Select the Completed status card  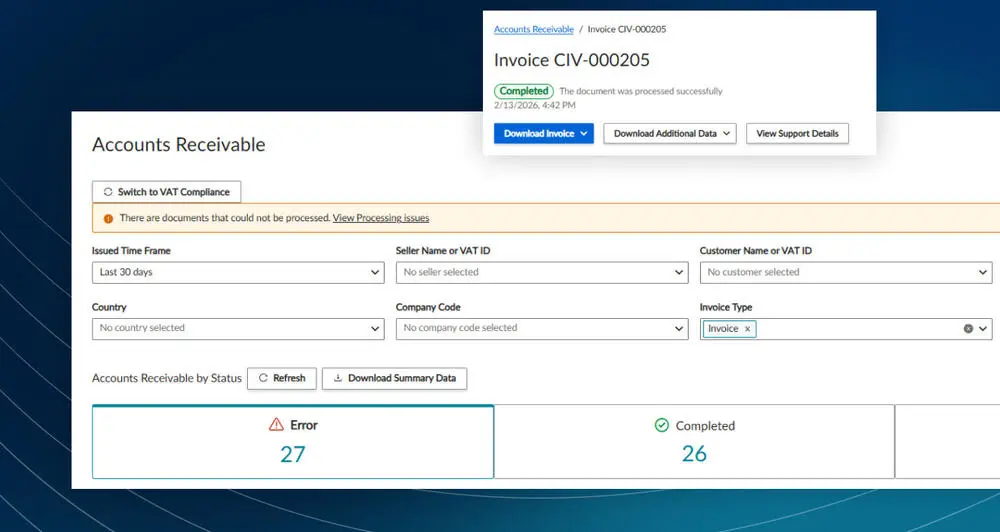coord(694,441)
